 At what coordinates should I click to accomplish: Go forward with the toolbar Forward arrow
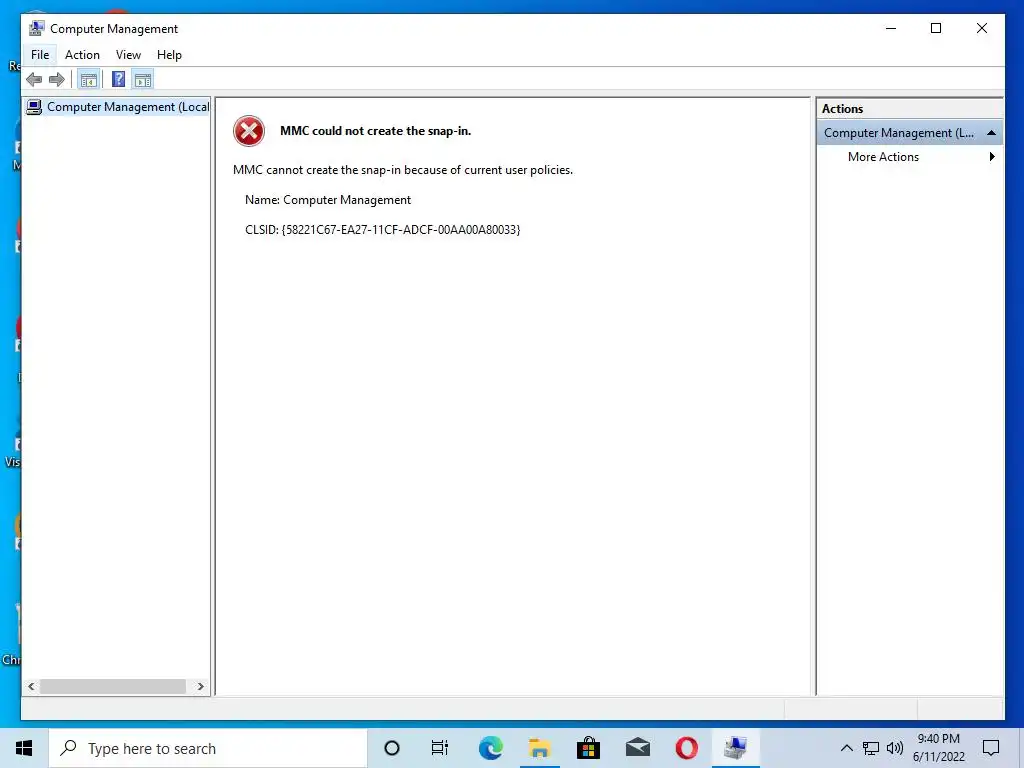pos(57,80)
